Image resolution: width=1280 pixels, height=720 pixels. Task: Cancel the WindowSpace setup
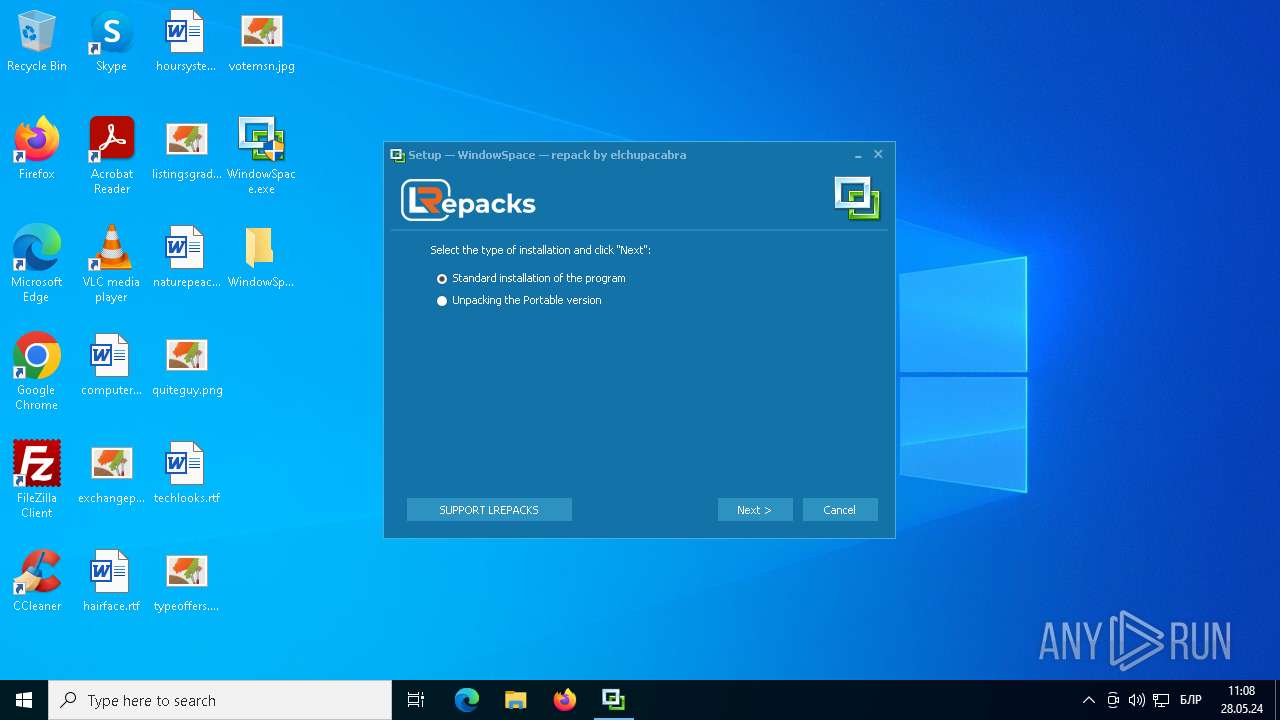[840, 510]
